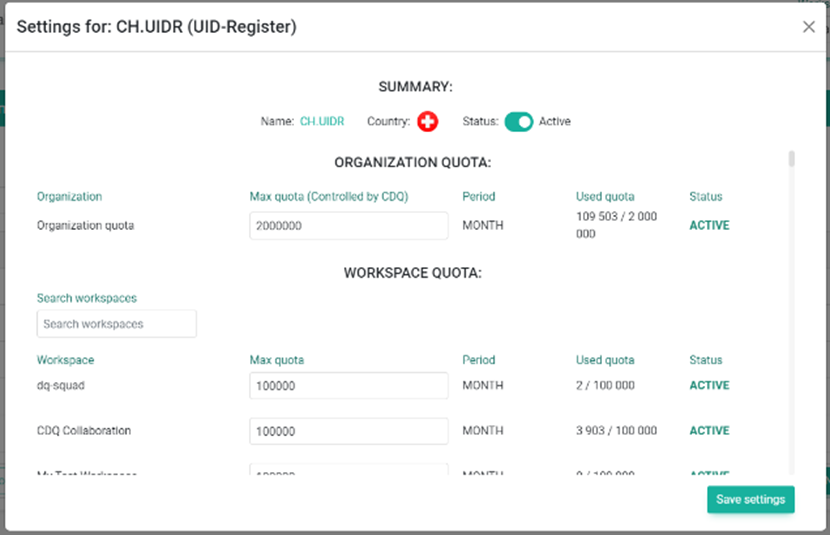Click the Swiss country flag icon
Viewport: 830px width, 535px height.
tap(427, 121)
